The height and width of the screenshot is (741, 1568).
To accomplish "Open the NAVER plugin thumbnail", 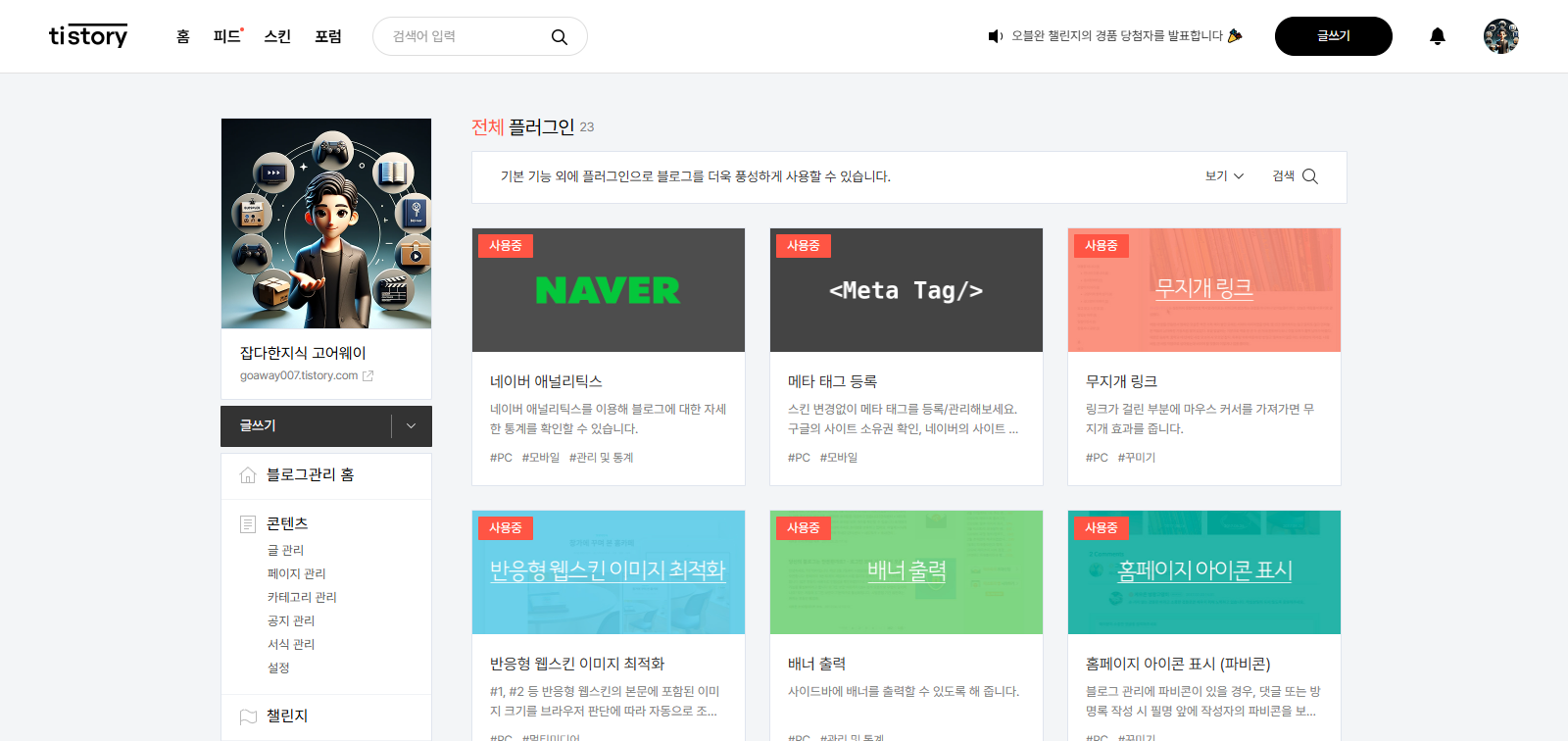I will point(609,290).
